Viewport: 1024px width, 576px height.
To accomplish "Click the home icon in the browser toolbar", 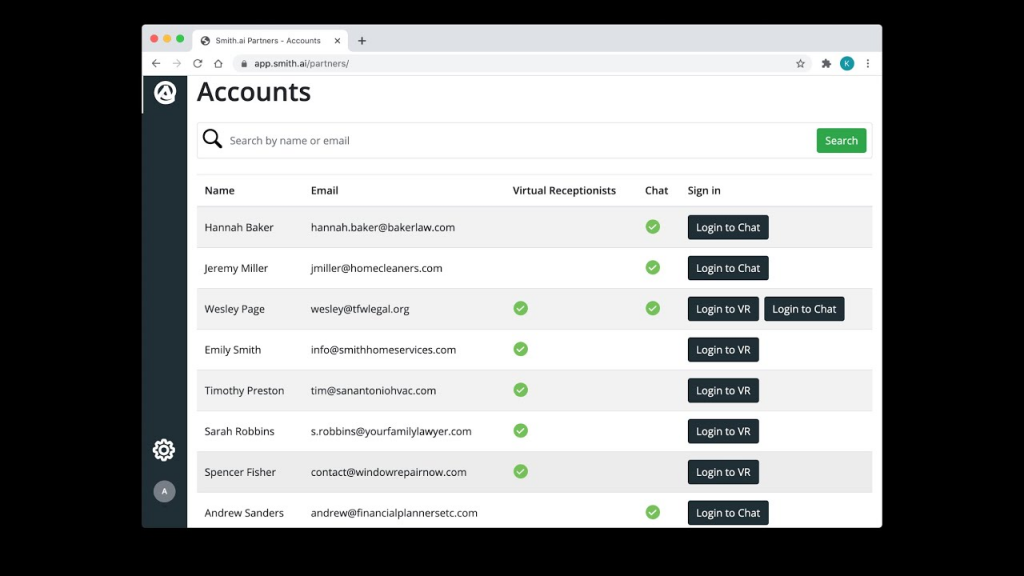I will click(222, 62).
